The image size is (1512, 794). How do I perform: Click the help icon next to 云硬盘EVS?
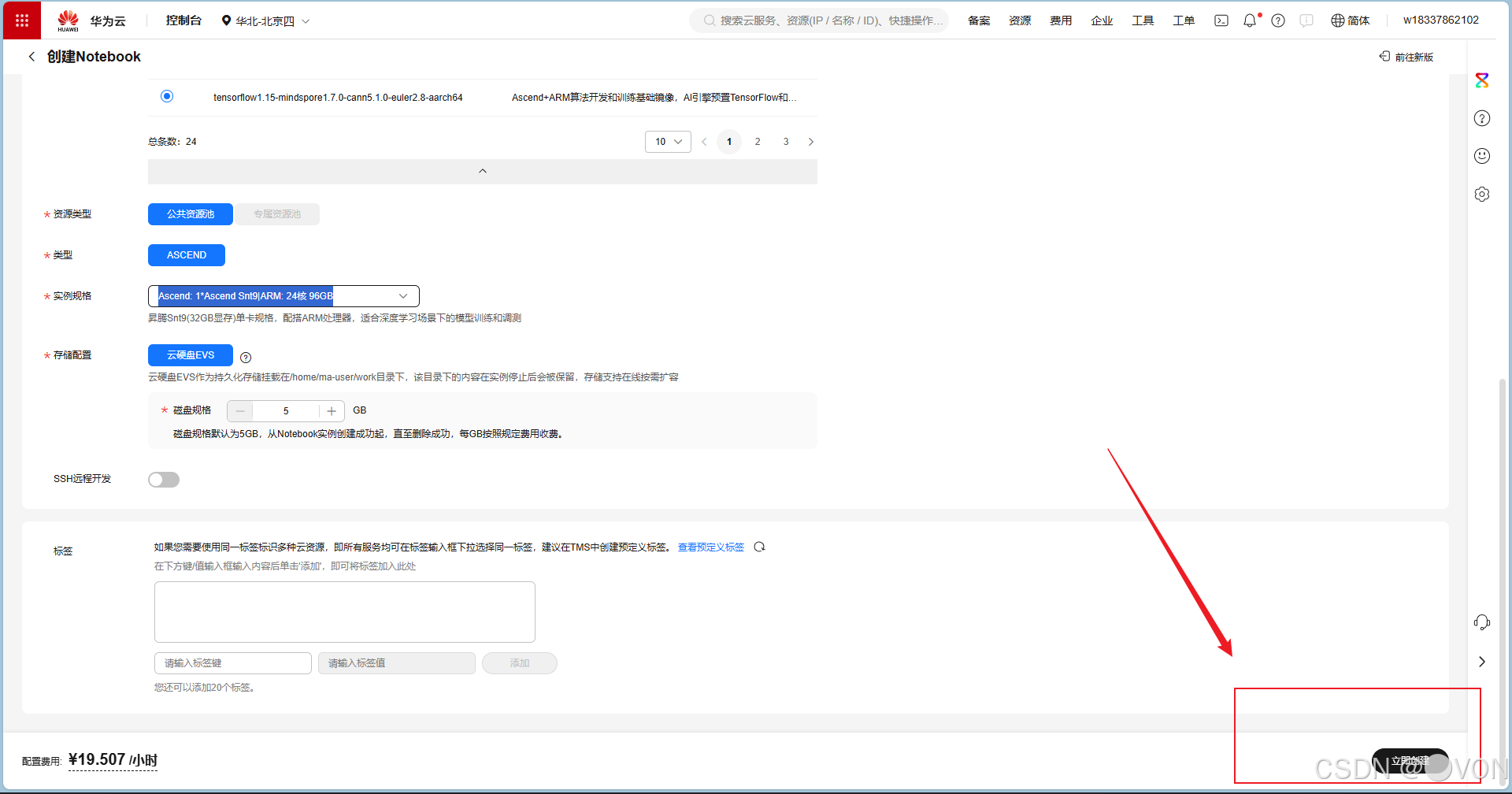coord(246,358)
